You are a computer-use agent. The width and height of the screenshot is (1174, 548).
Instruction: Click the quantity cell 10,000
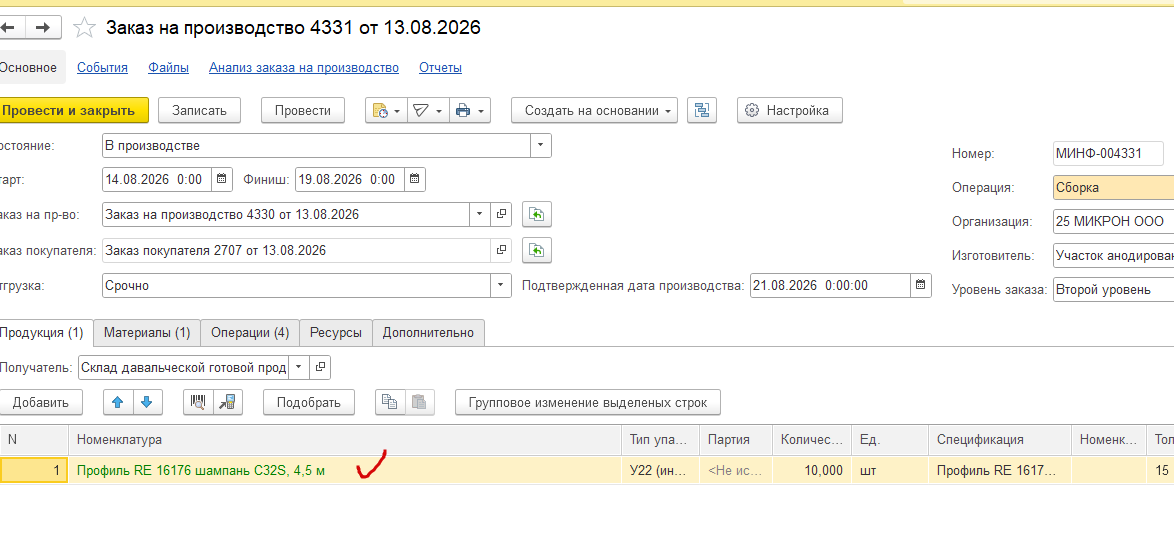coord(812,471)
